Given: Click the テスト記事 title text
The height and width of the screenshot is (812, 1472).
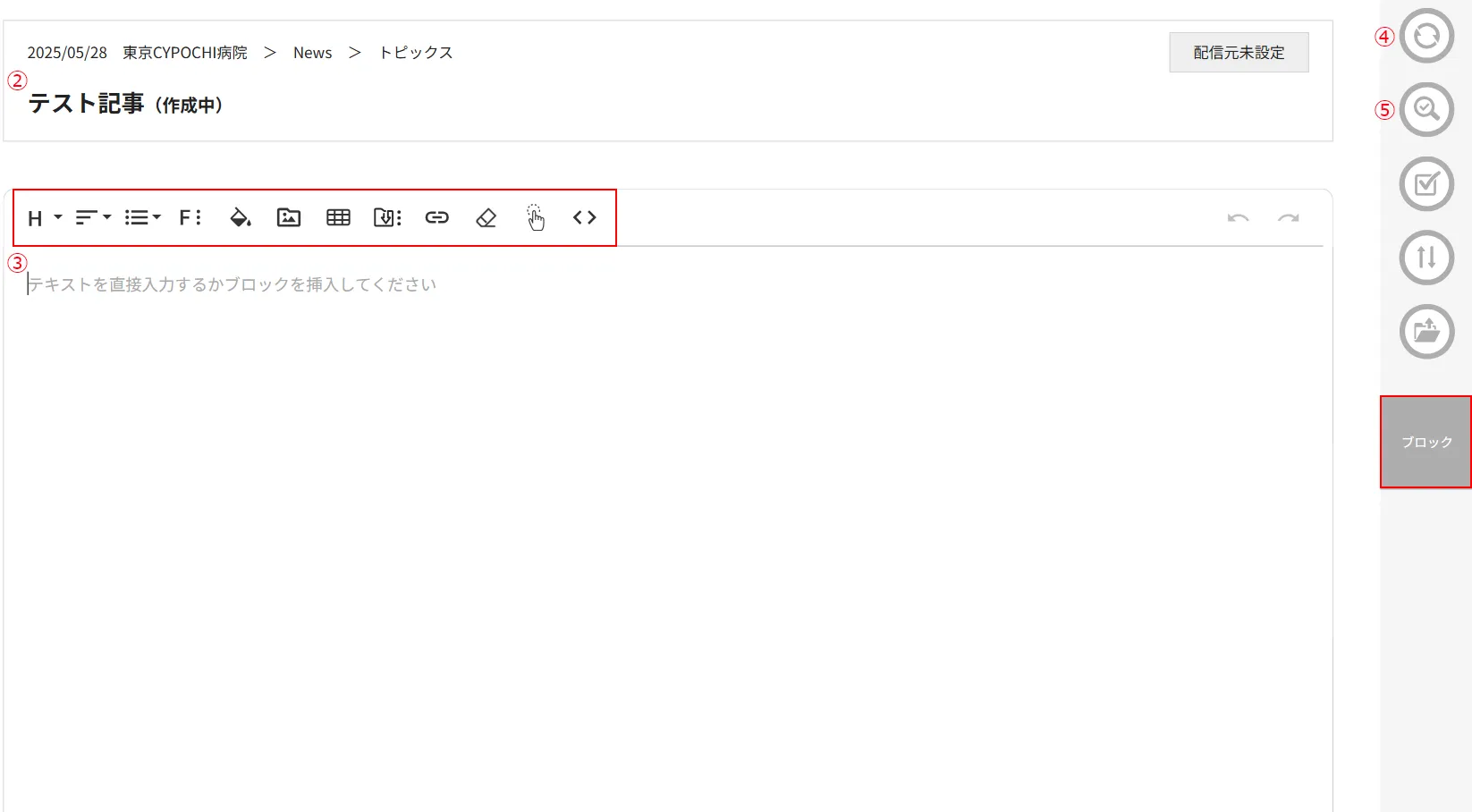Looking at the screenshot, I should [86, 104].
